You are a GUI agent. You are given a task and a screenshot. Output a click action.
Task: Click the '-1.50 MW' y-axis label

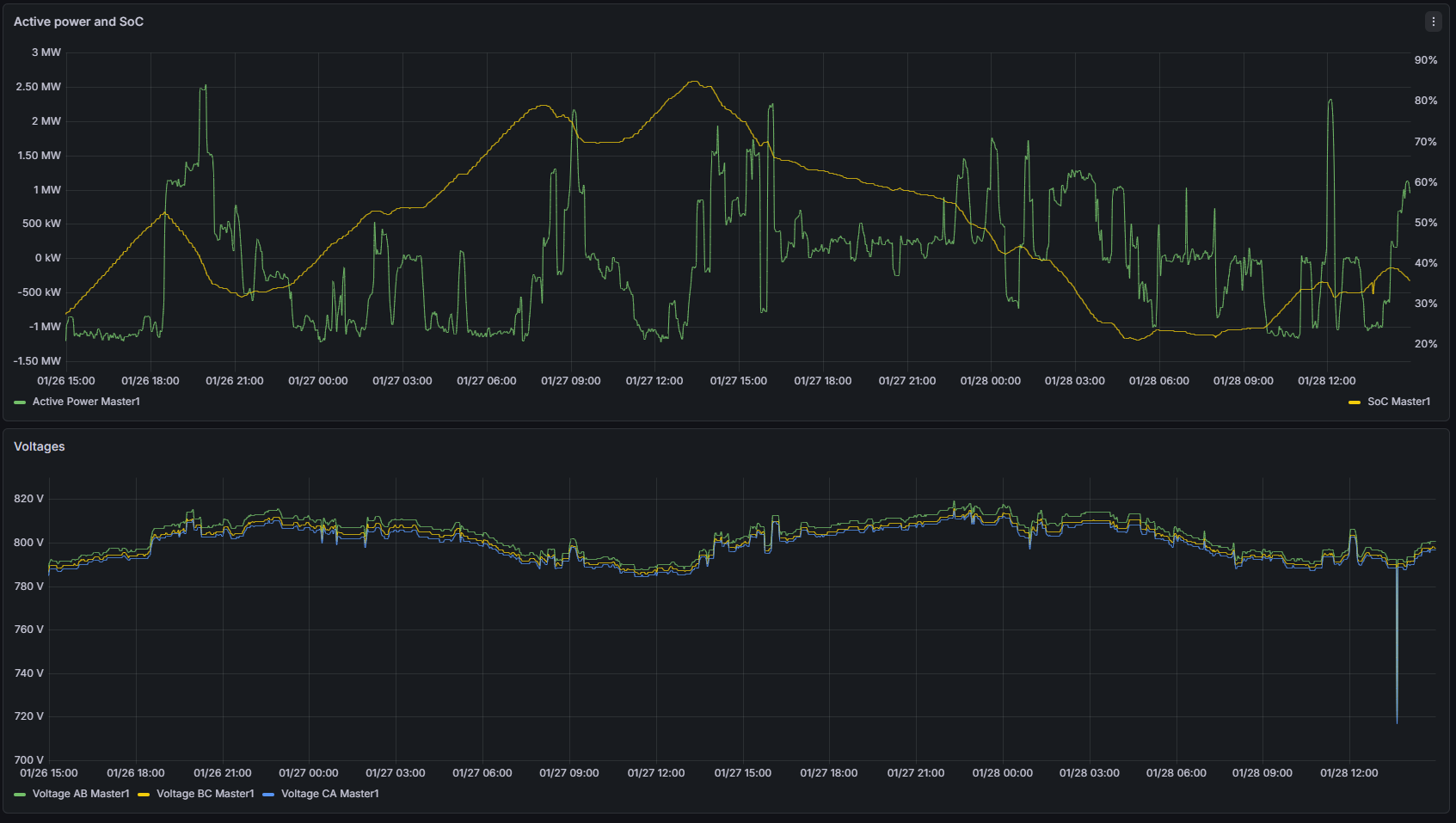[x=38, y=361]
